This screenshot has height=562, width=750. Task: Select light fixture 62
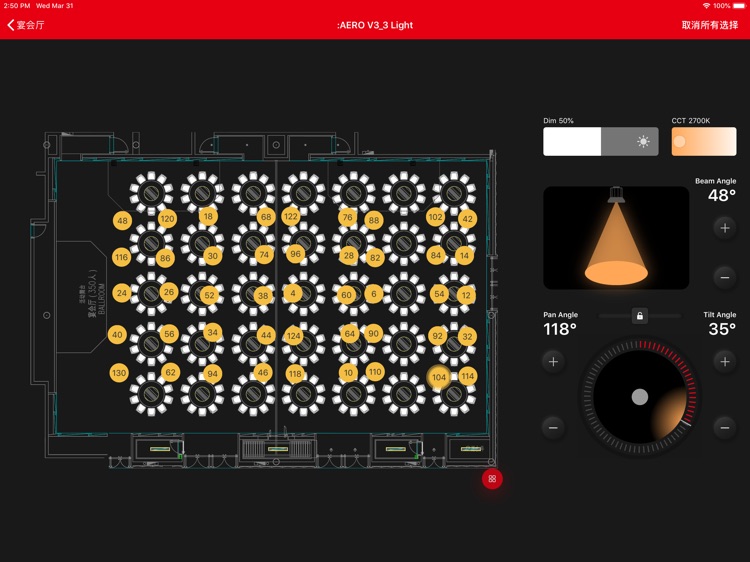pos(171,372)
